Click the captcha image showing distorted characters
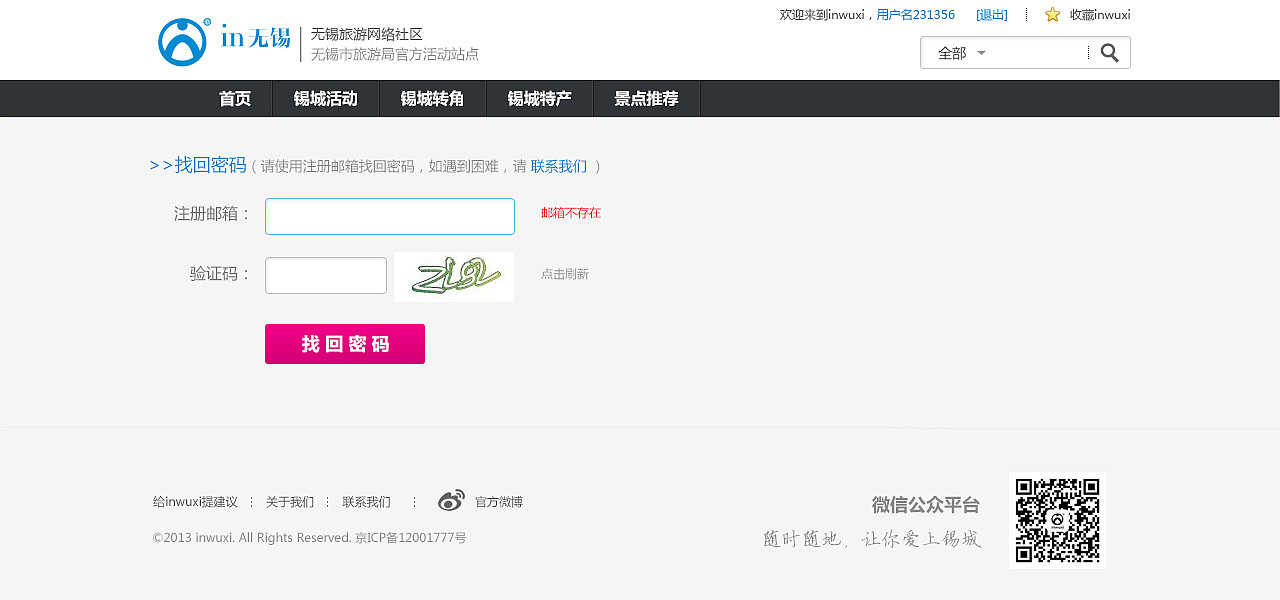1280x600 pixels. pos(453,277)
